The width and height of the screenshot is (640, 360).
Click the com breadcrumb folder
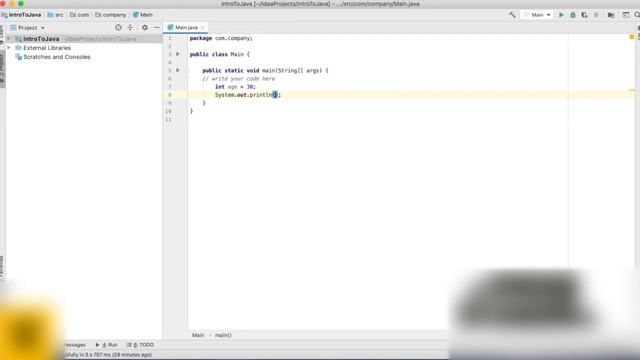[79, 15]
